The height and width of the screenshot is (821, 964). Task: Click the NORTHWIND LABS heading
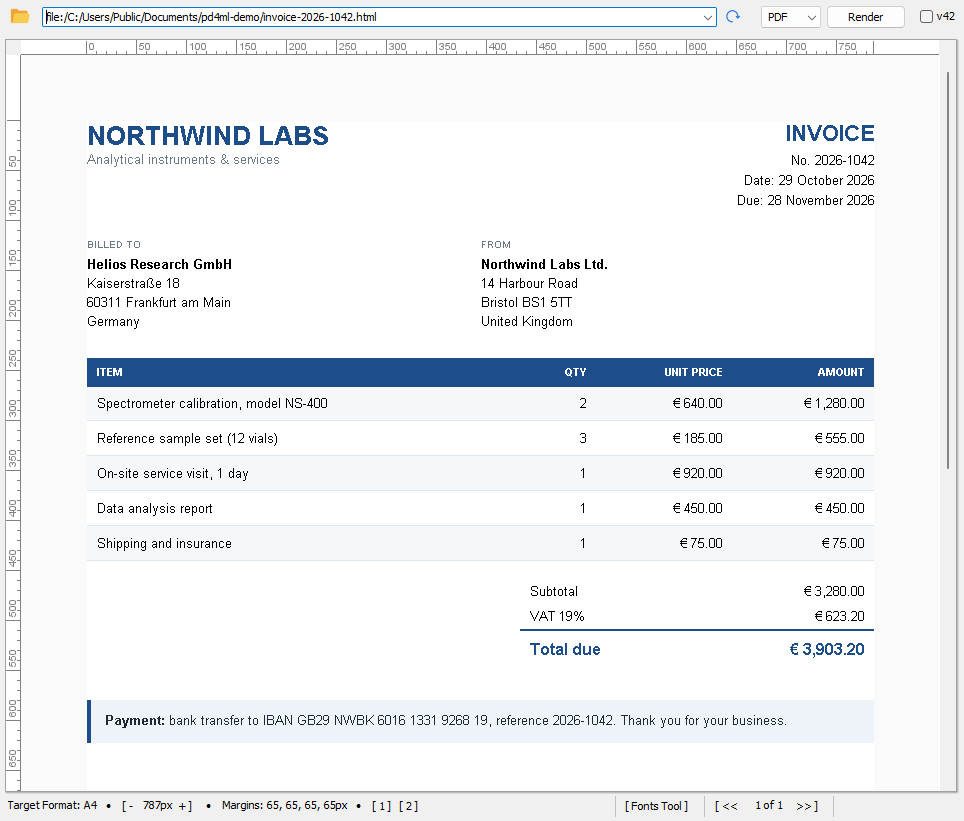(208, 136)
